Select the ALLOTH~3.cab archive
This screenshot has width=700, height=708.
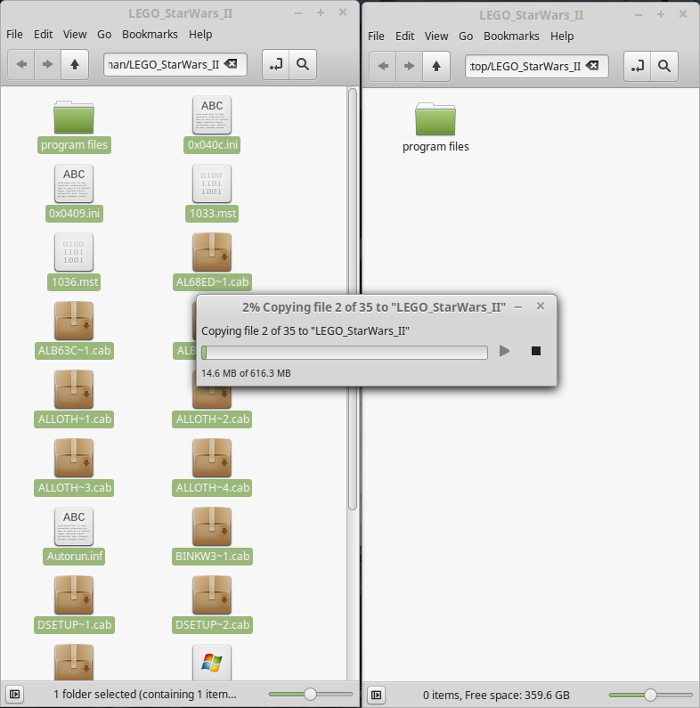click(x=74, y=468)
